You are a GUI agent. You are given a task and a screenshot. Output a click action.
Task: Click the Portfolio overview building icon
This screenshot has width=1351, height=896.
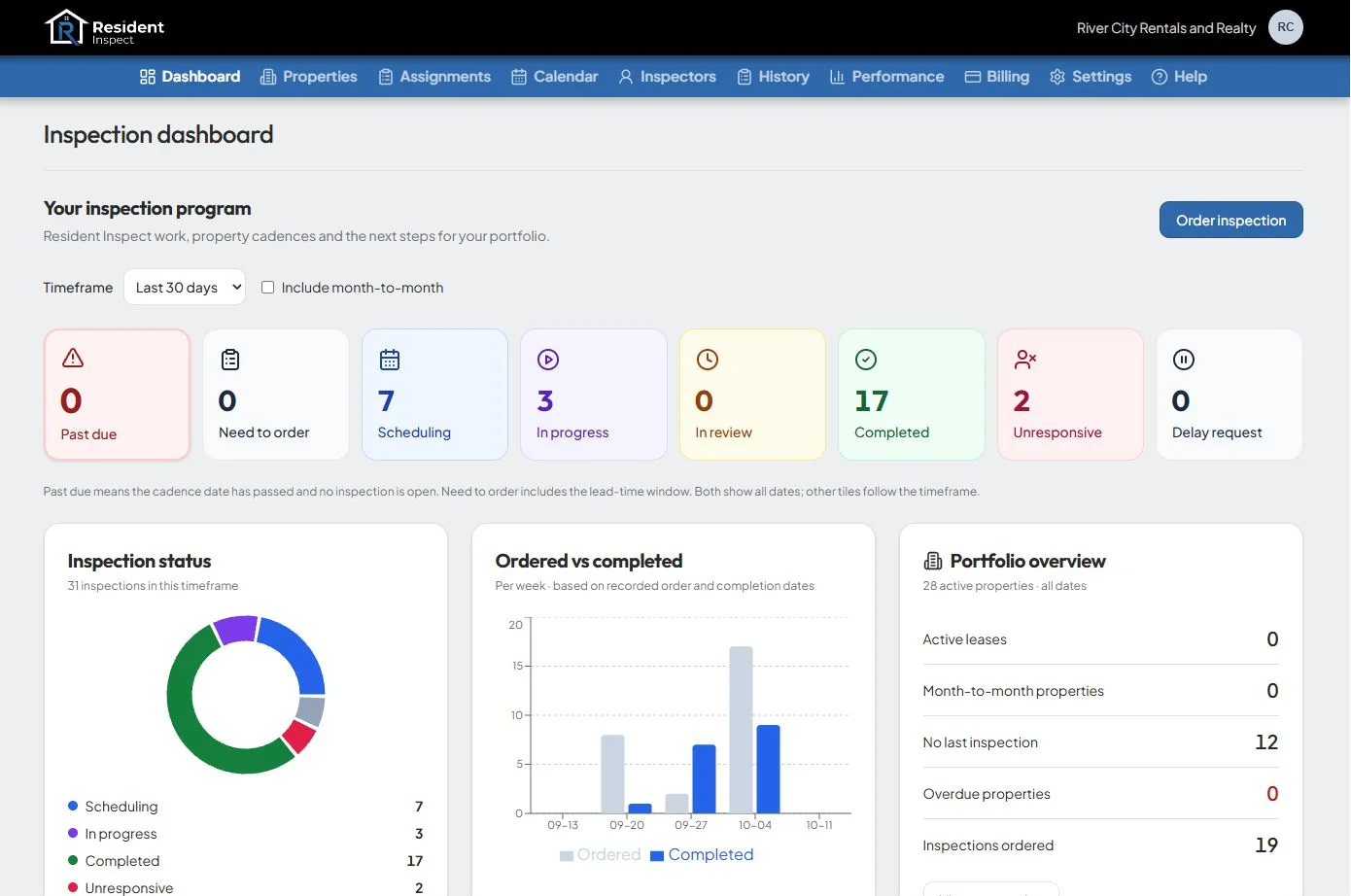933,561
